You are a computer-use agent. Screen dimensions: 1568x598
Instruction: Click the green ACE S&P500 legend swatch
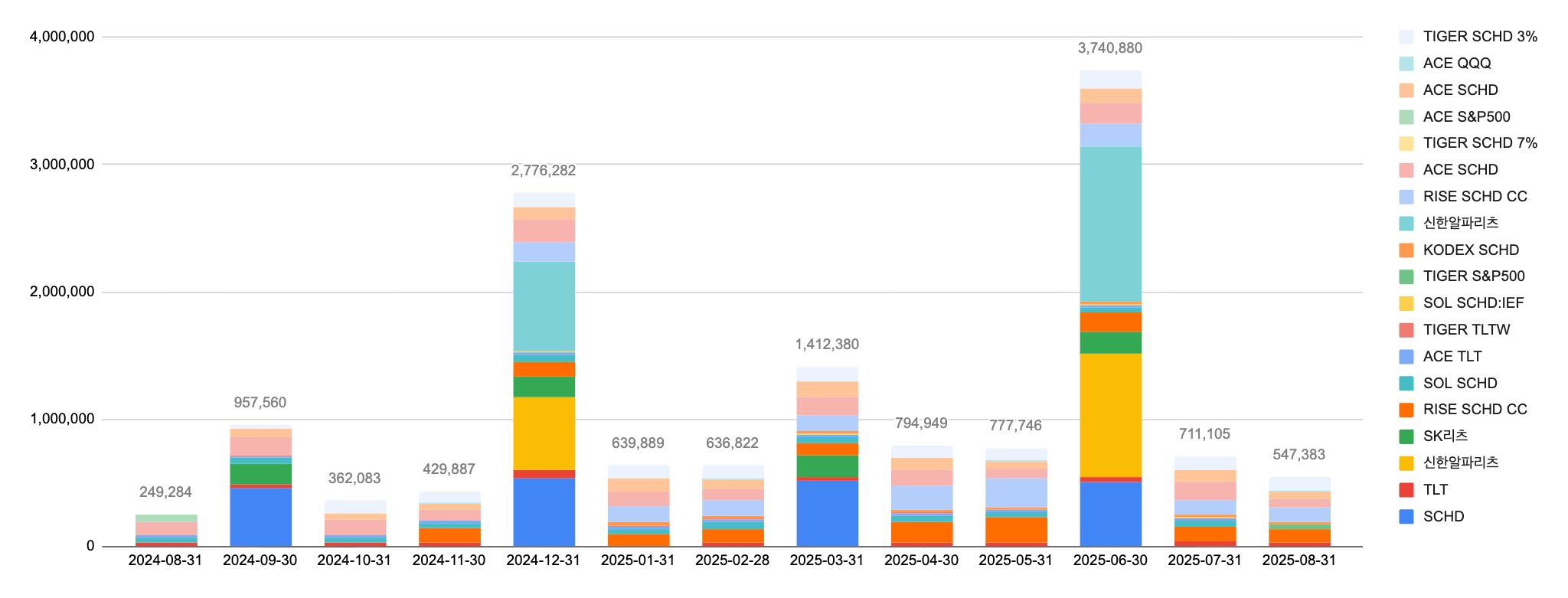pyautogui.click(x=1406, y=117)
